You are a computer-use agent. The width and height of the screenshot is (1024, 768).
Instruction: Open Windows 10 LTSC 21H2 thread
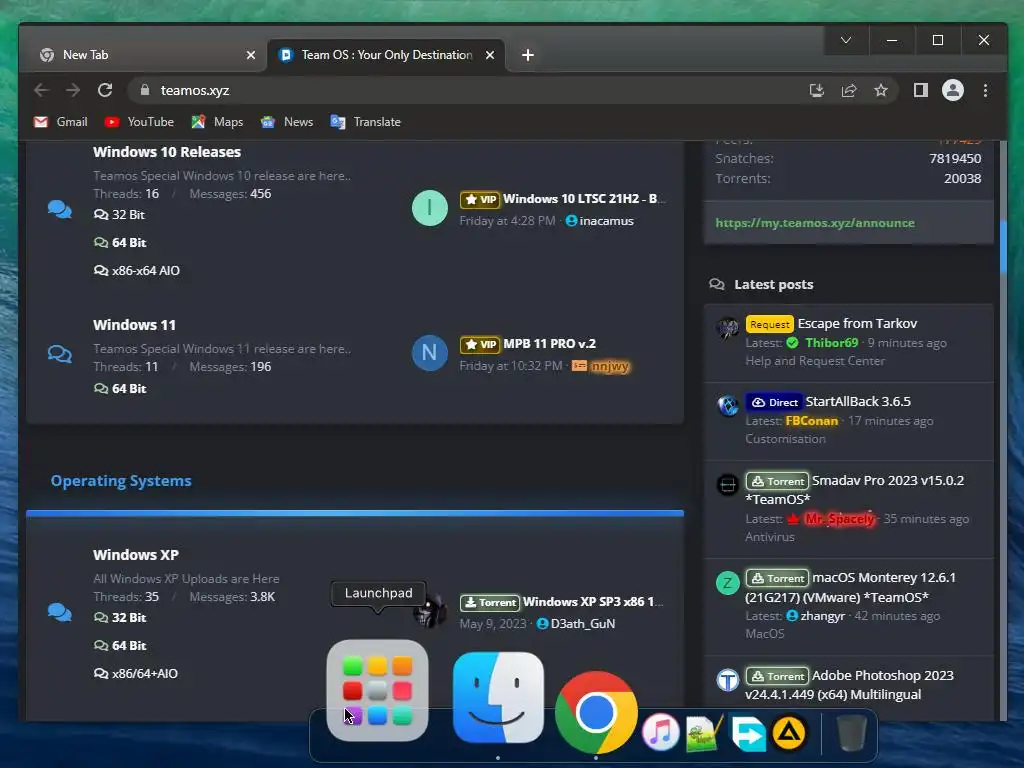coord(584,199)
